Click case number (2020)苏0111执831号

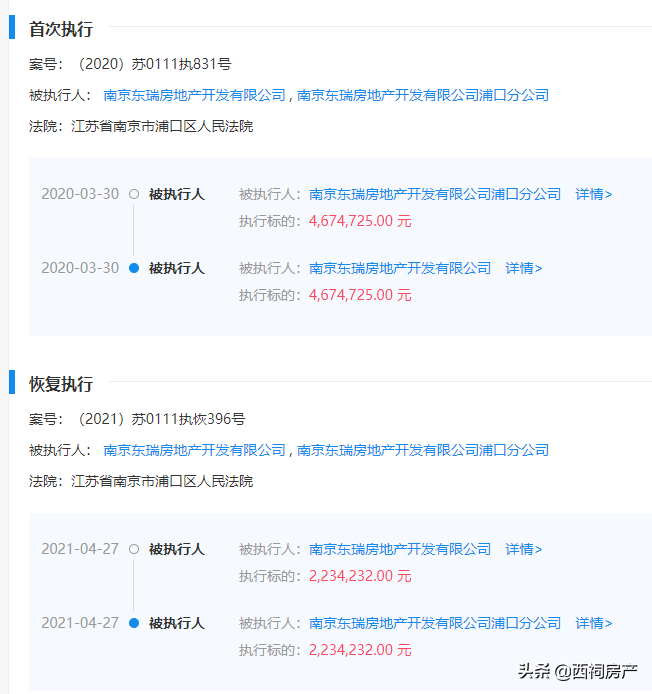pos(154,64)
